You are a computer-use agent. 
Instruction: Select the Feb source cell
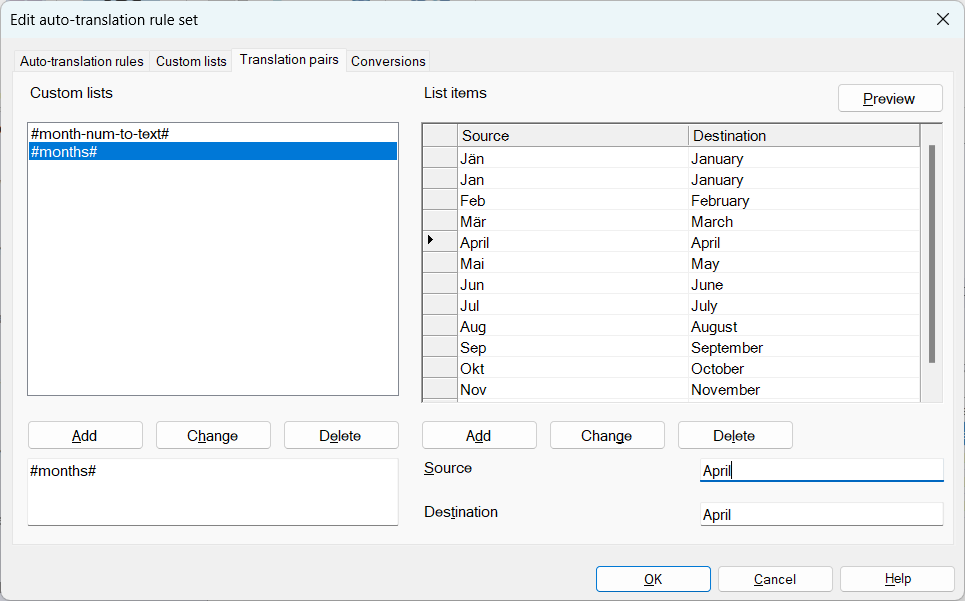point(572,201)
